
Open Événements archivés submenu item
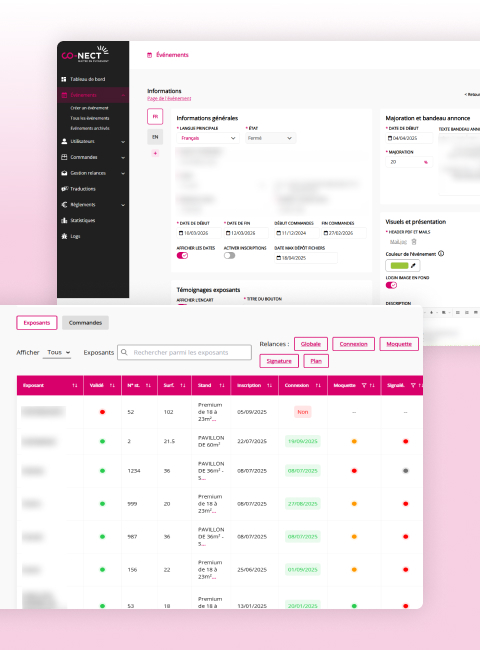[x=90, y=129]
